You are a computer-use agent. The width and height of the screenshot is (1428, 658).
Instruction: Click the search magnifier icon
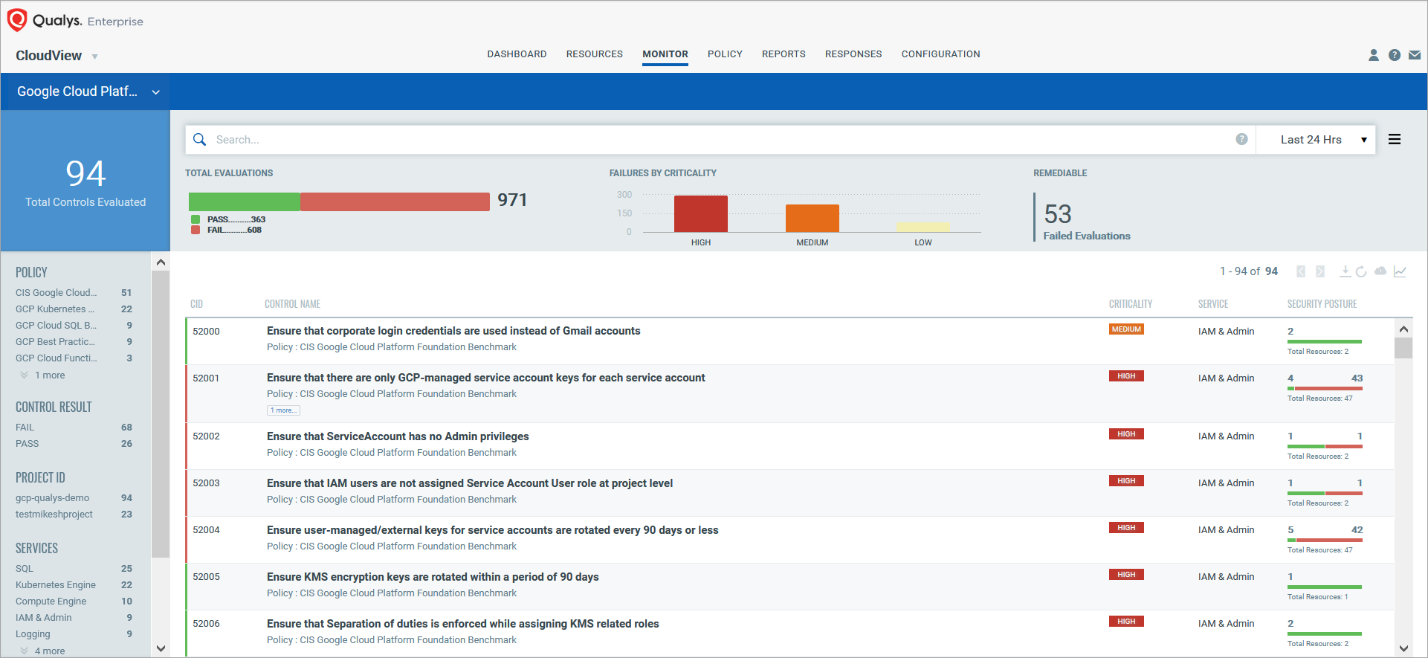click(199, 140)
